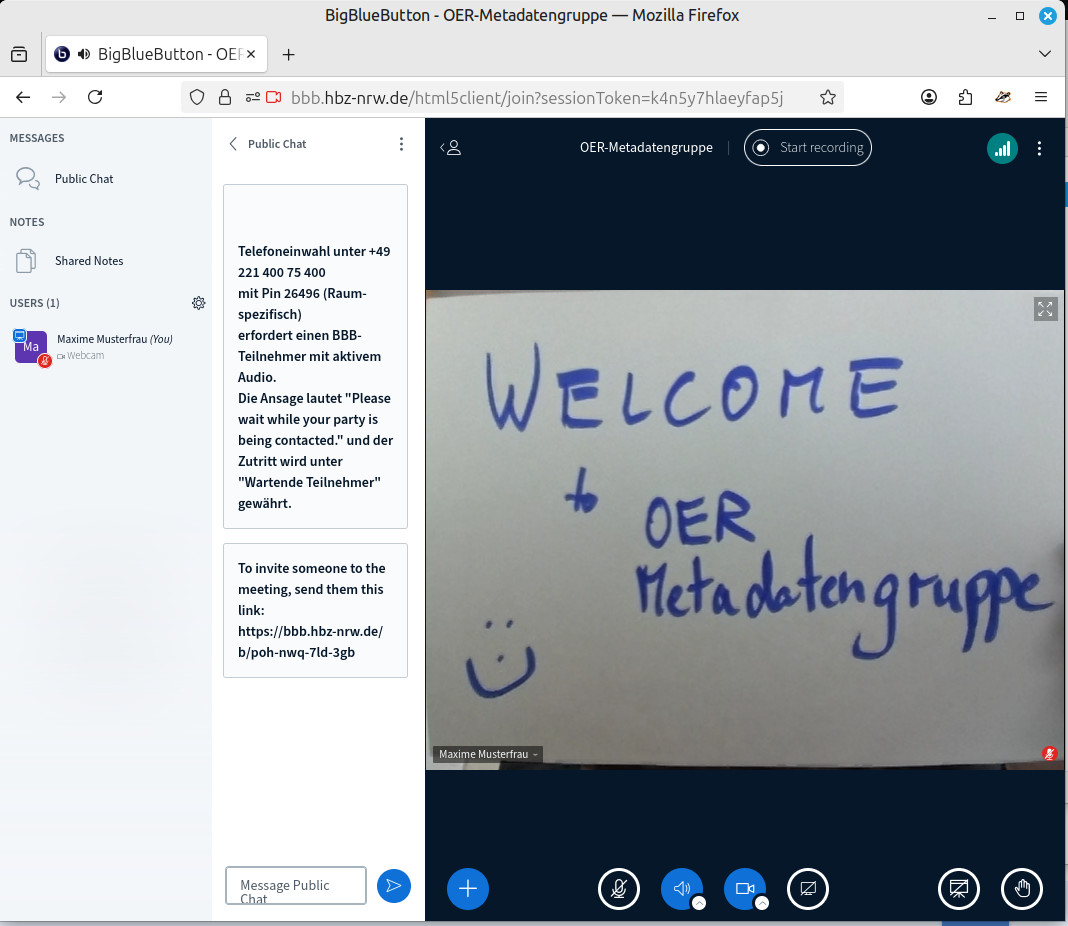The width and height of the screenshot is (1068, 926).
Task: Unmute the microphone in bottom toolbar
Action: (619, 888)
